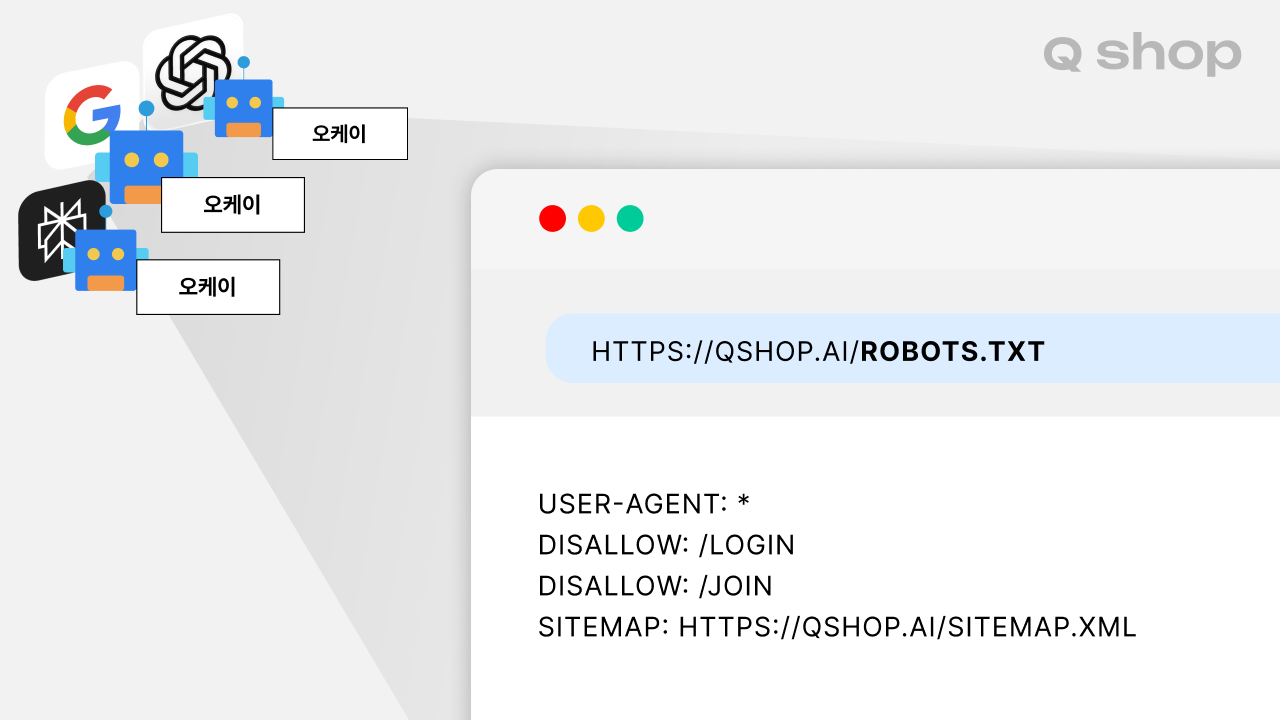Select the DISALLOW: /JOIN line
The image size is (1280, 720).
click(655, 586)
